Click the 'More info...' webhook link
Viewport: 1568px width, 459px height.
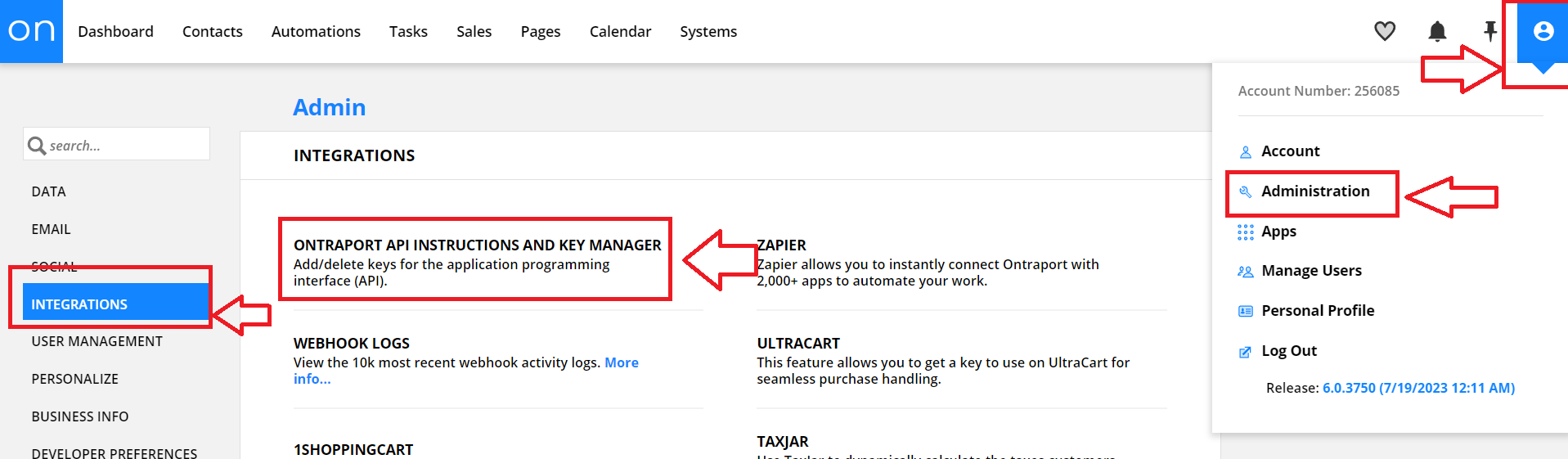point(466,371)
